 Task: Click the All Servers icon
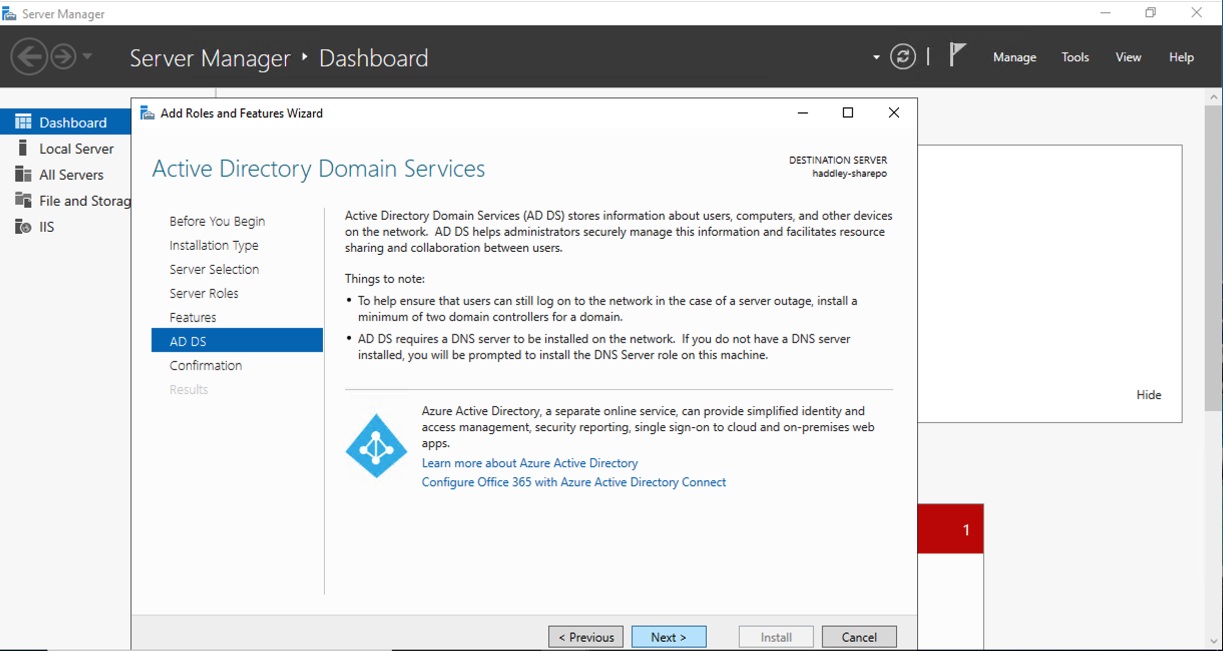22,174
